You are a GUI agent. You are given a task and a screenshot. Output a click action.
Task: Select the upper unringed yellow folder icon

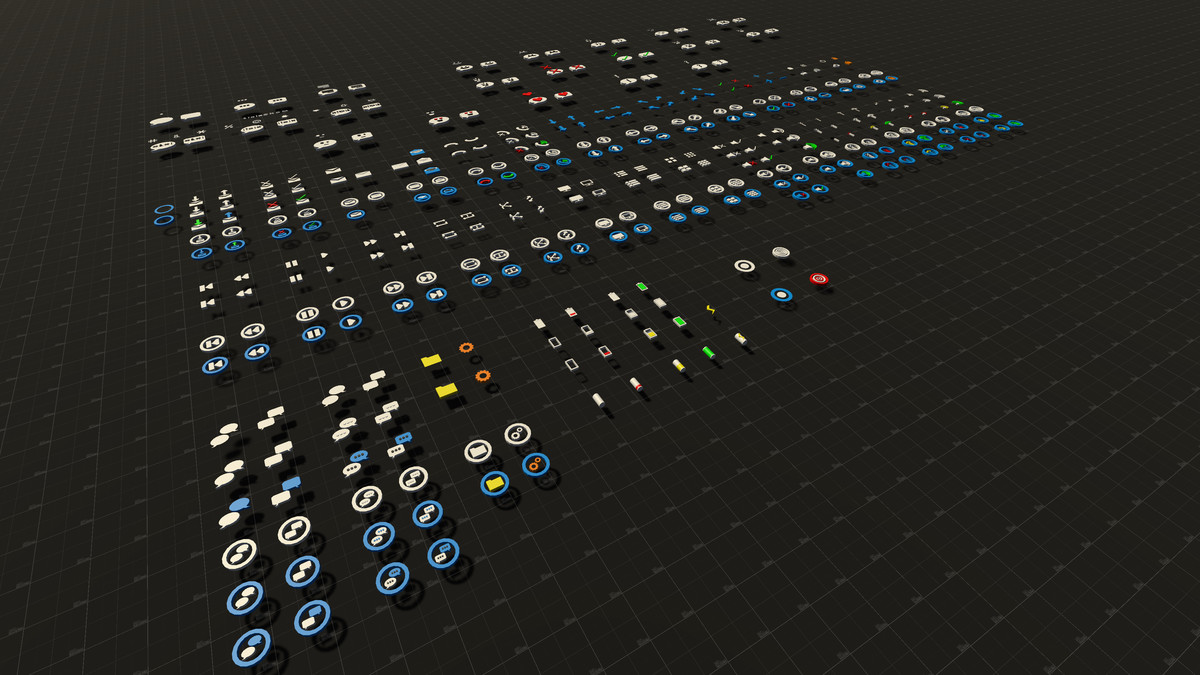tap(431, 360)
